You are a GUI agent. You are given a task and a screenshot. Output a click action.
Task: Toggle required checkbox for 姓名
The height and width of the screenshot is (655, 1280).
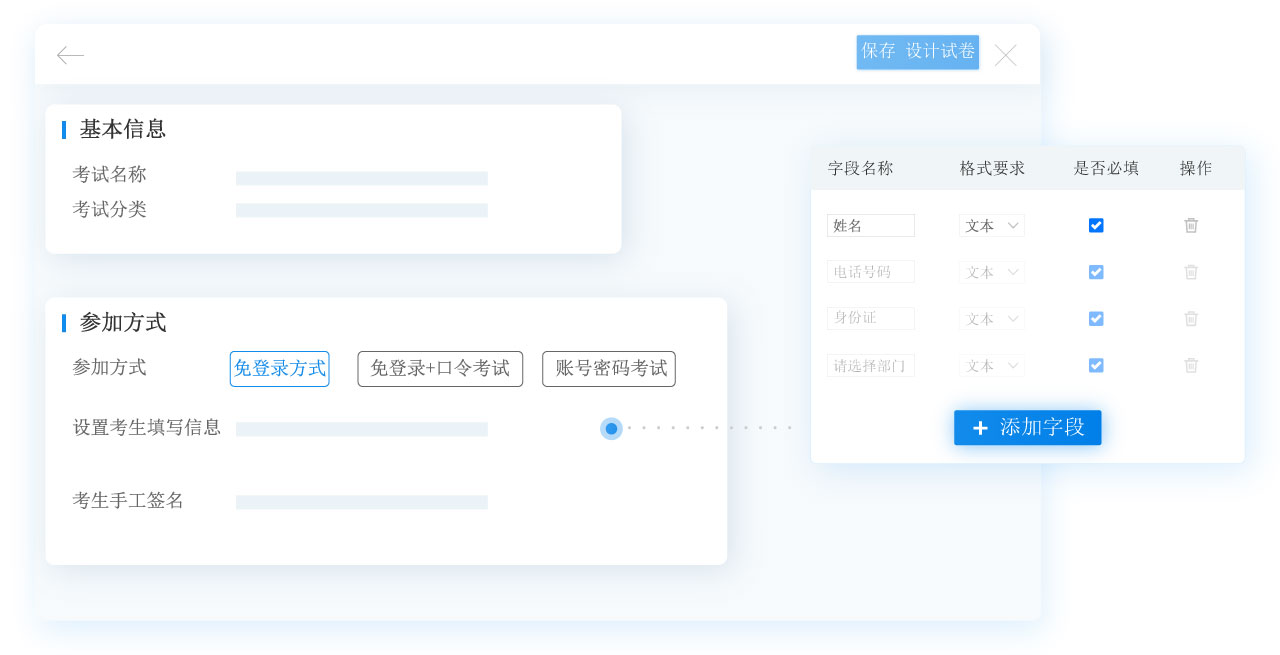pyautogui.click(x=1096, y=226)
